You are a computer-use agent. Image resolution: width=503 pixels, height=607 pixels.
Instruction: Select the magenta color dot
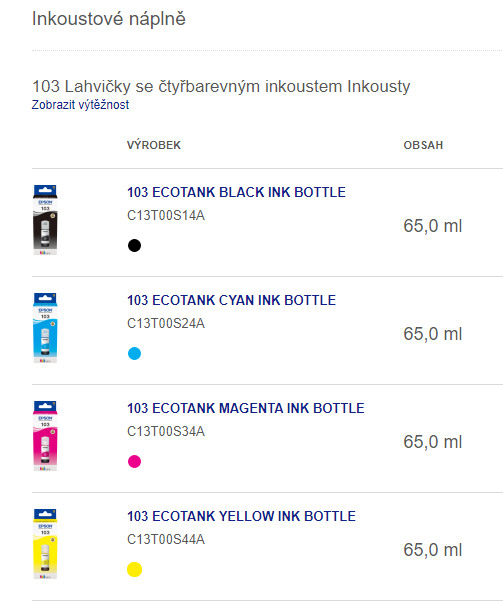pos(134,461)
